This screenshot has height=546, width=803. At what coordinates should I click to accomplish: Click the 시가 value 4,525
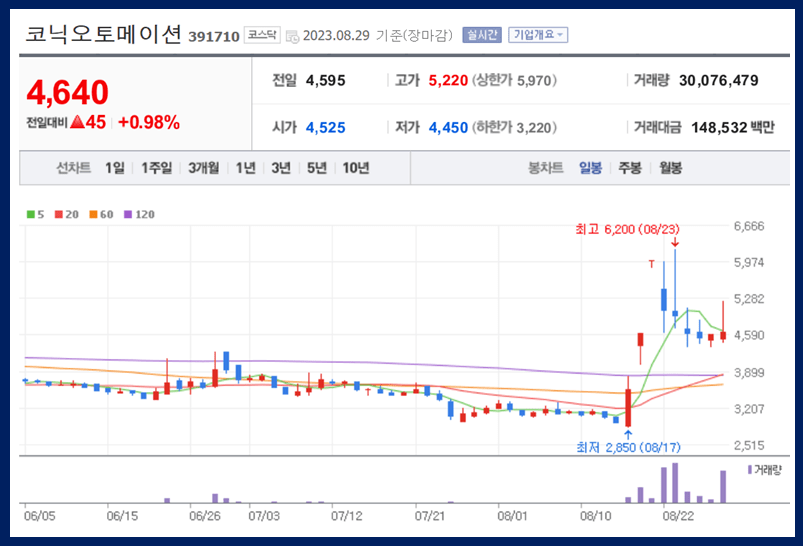[326, 128]
